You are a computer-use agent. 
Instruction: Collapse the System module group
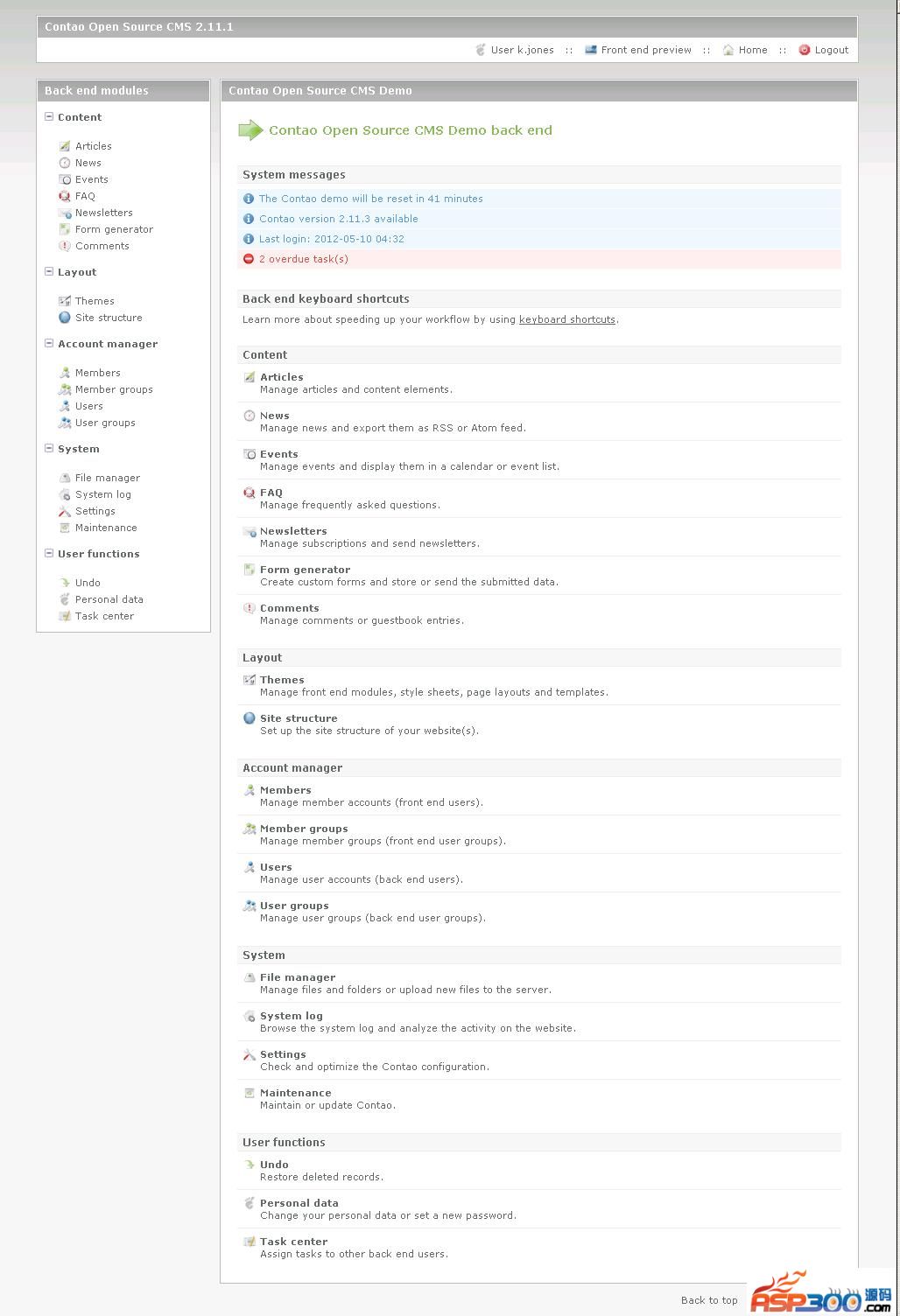tap(49, 448)
